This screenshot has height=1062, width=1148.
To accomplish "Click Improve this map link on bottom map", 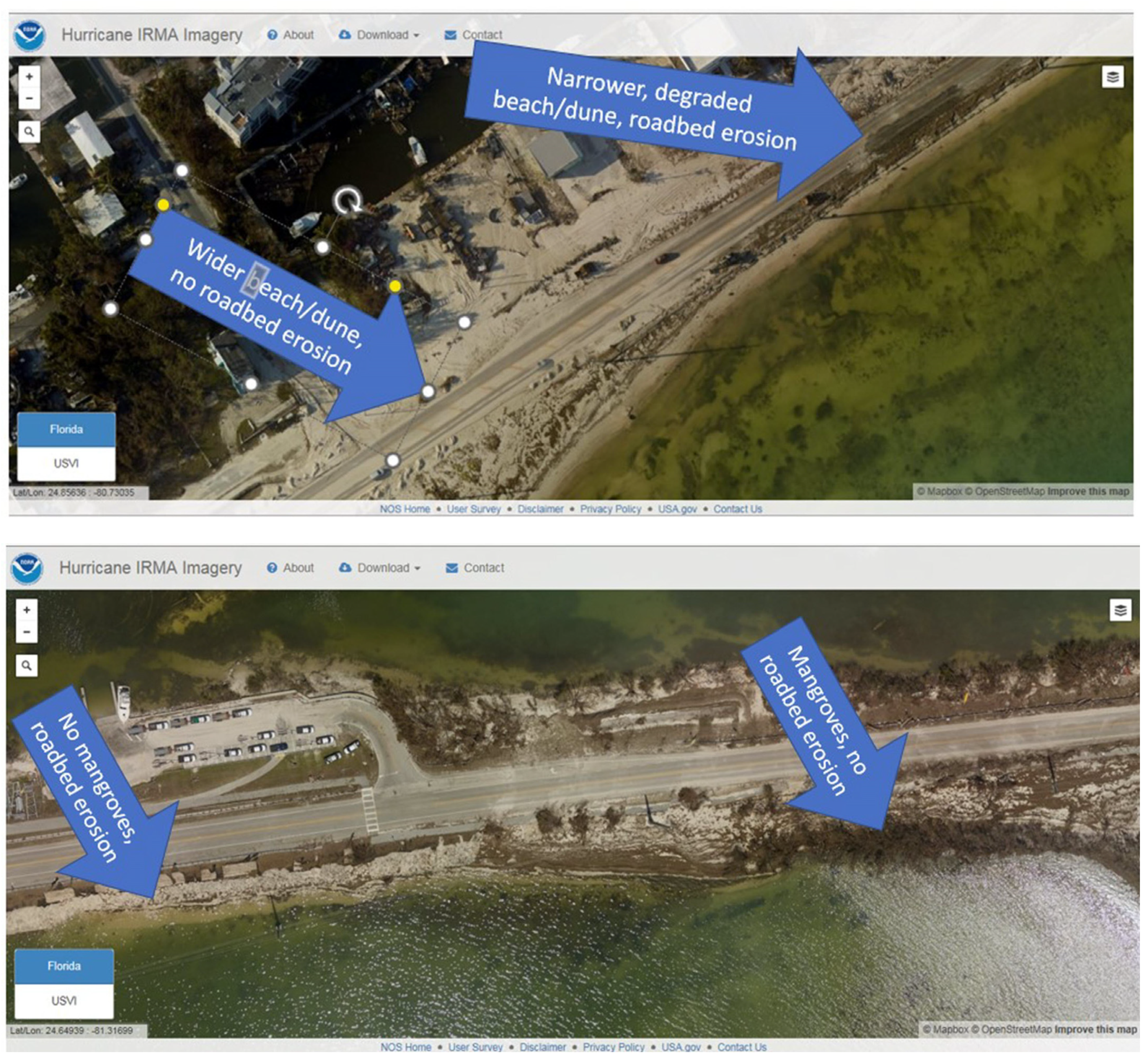I will (1096, 1029).
